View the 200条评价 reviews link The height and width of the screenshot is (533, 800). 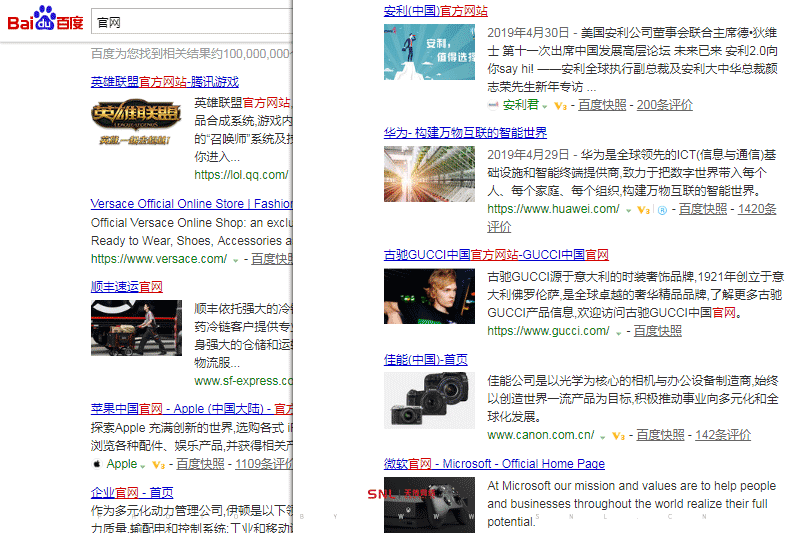point(664,105)
